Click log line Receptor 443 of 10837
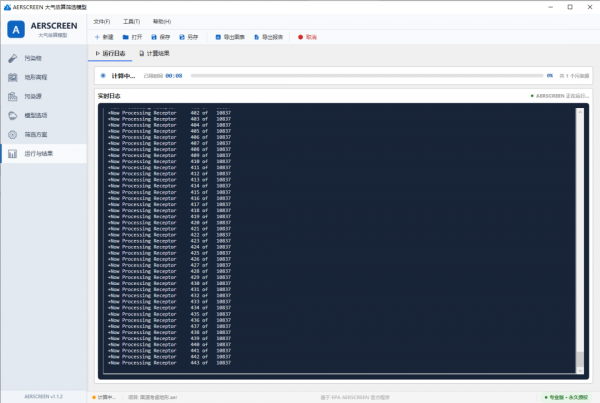This screenshot has width=600, height=403. [x=170, y=362]
